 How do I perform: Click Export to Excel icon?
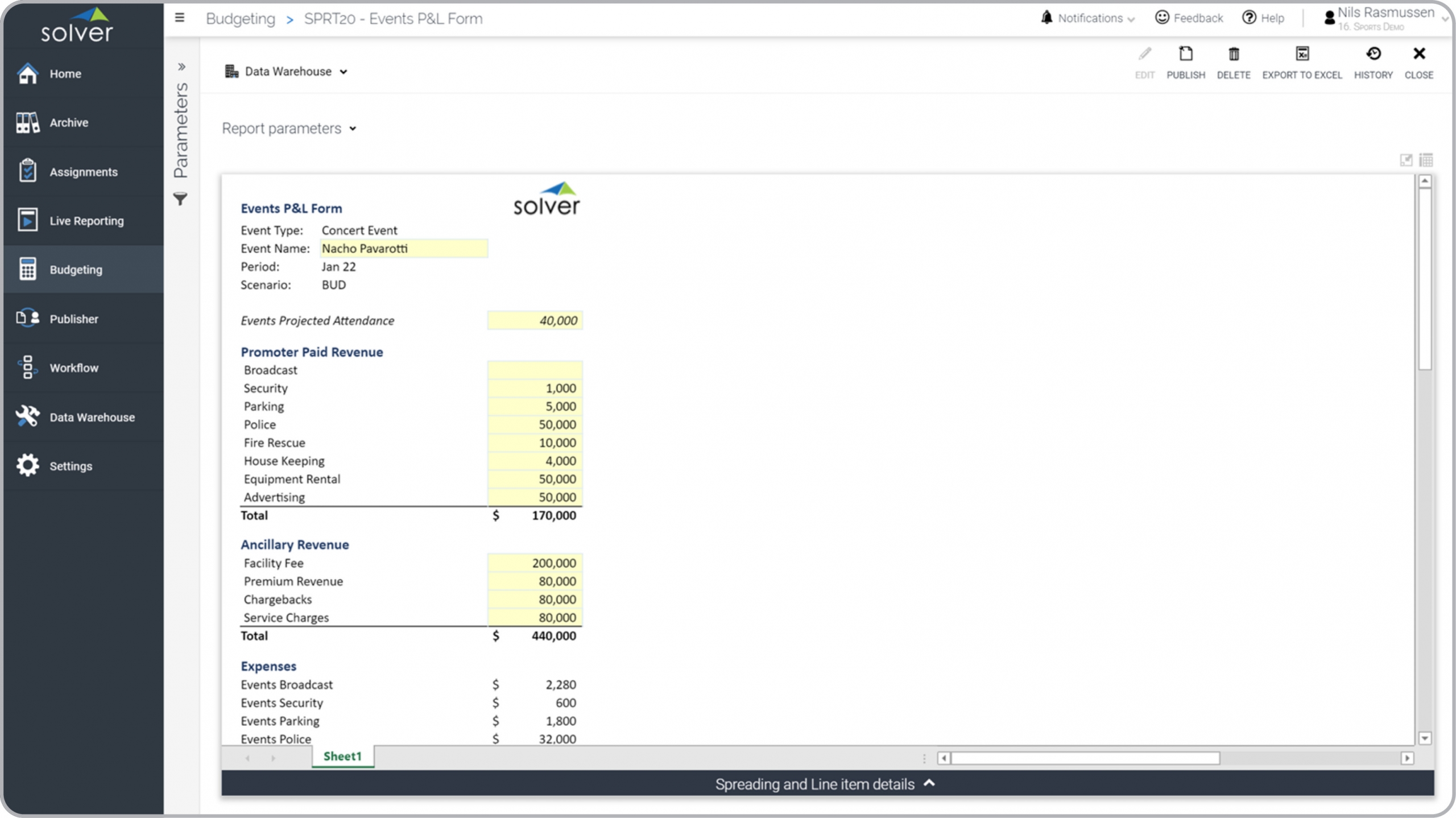pos(1301,55)
